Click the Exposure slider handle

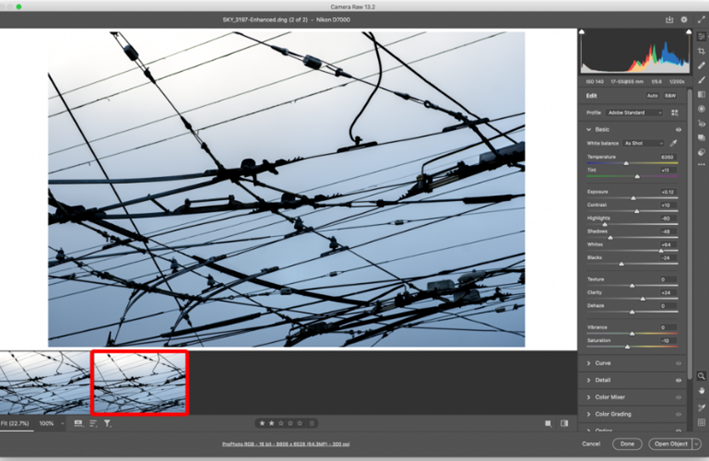pyautogui.click(x=633, y=198)
